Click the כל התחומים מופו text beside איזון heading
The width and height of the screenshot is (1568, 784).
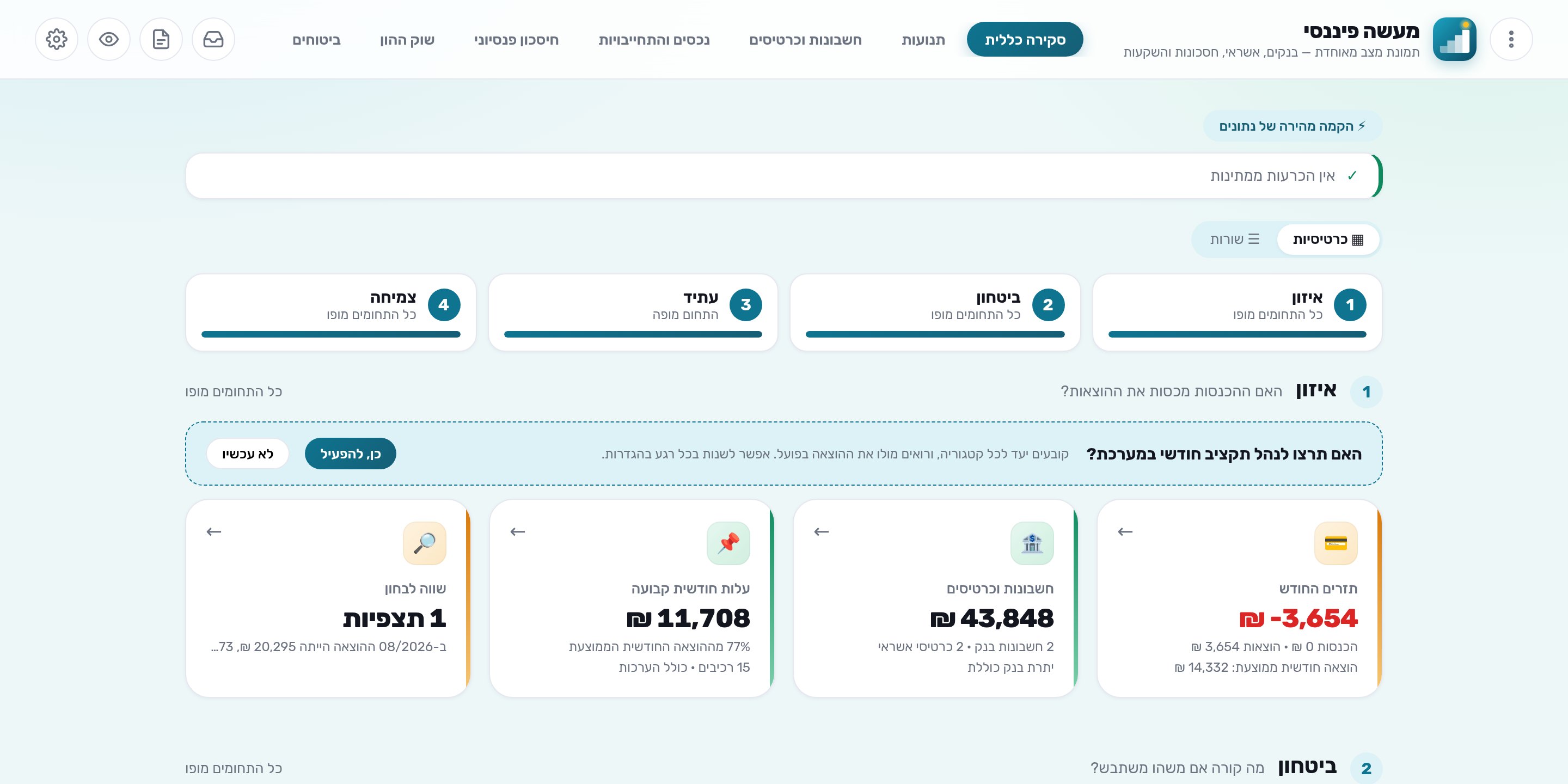234,391
